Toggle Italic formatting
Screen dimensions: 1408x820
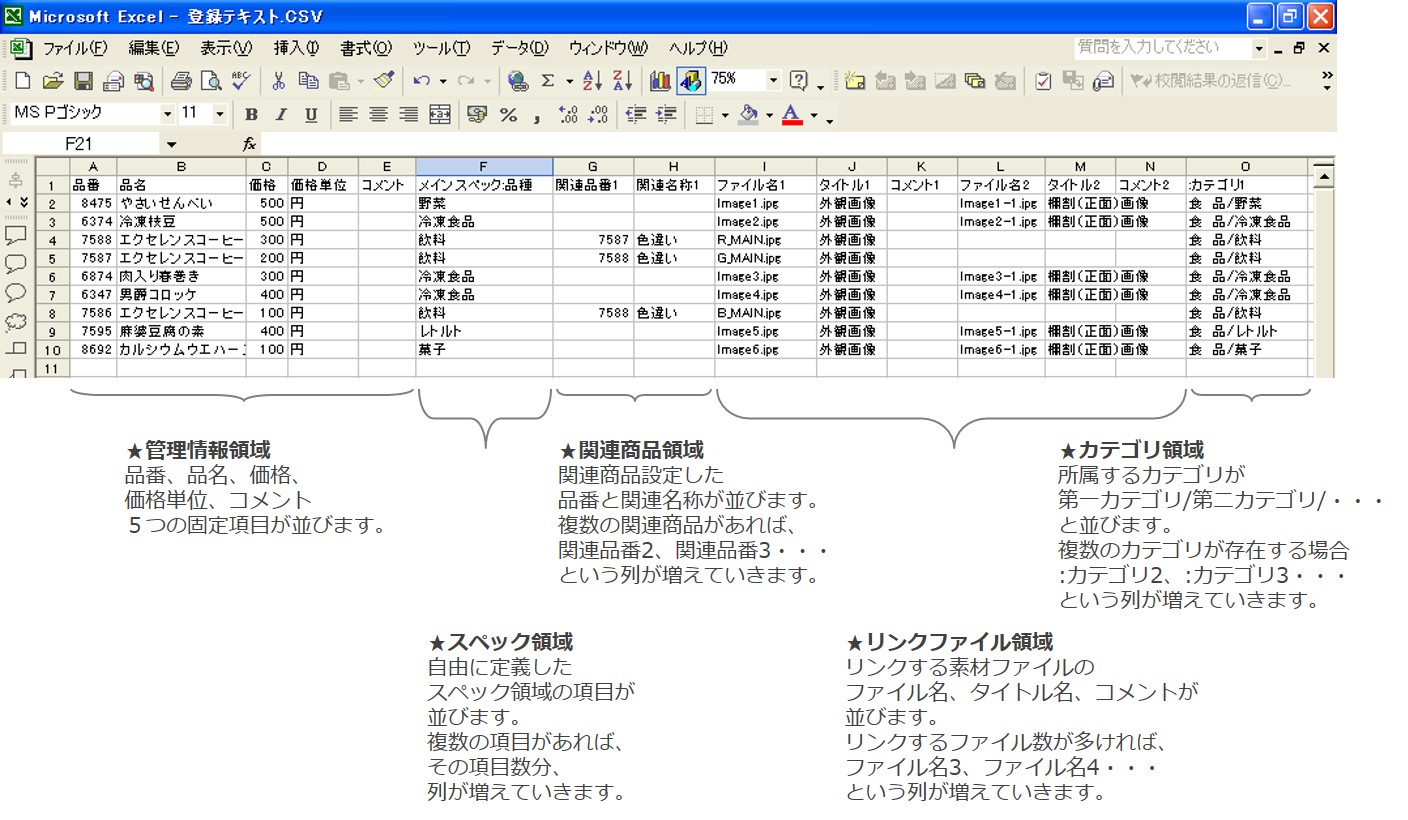point(281,115)
